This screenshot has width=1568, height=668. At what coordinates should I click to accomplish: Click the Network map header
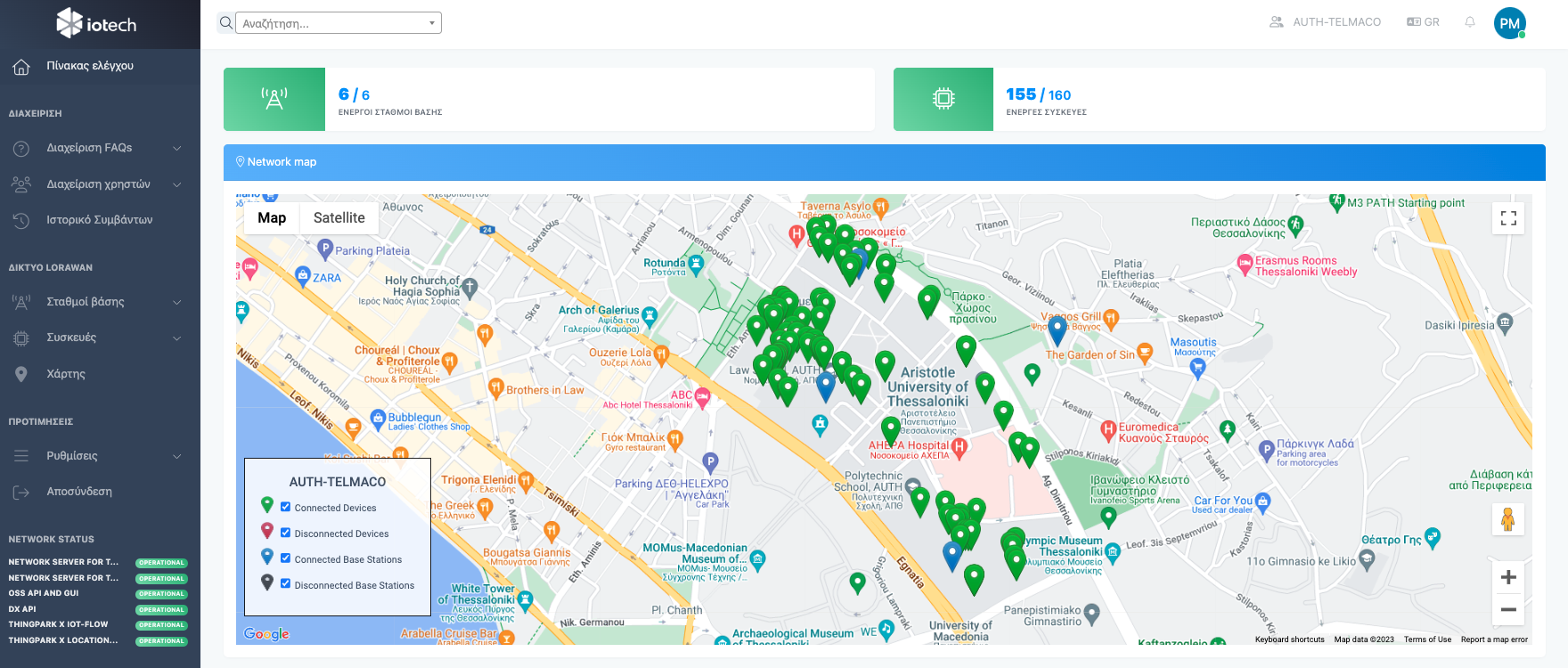coord(884,162)
